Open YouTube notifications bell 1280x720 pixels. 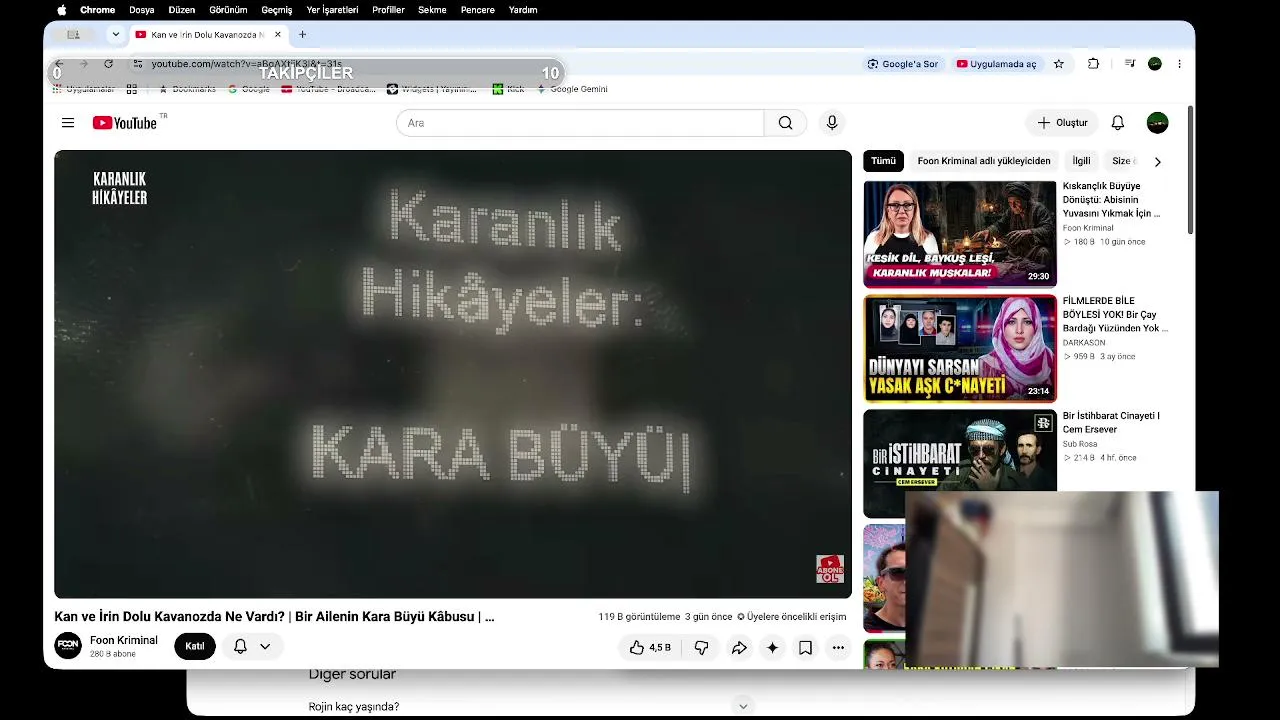tap(1118, 123)
